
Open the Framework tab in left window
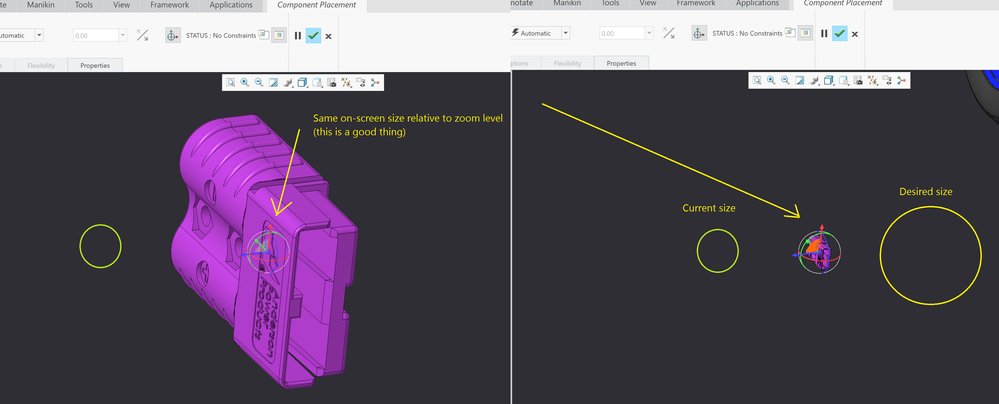tap(169, 5)
